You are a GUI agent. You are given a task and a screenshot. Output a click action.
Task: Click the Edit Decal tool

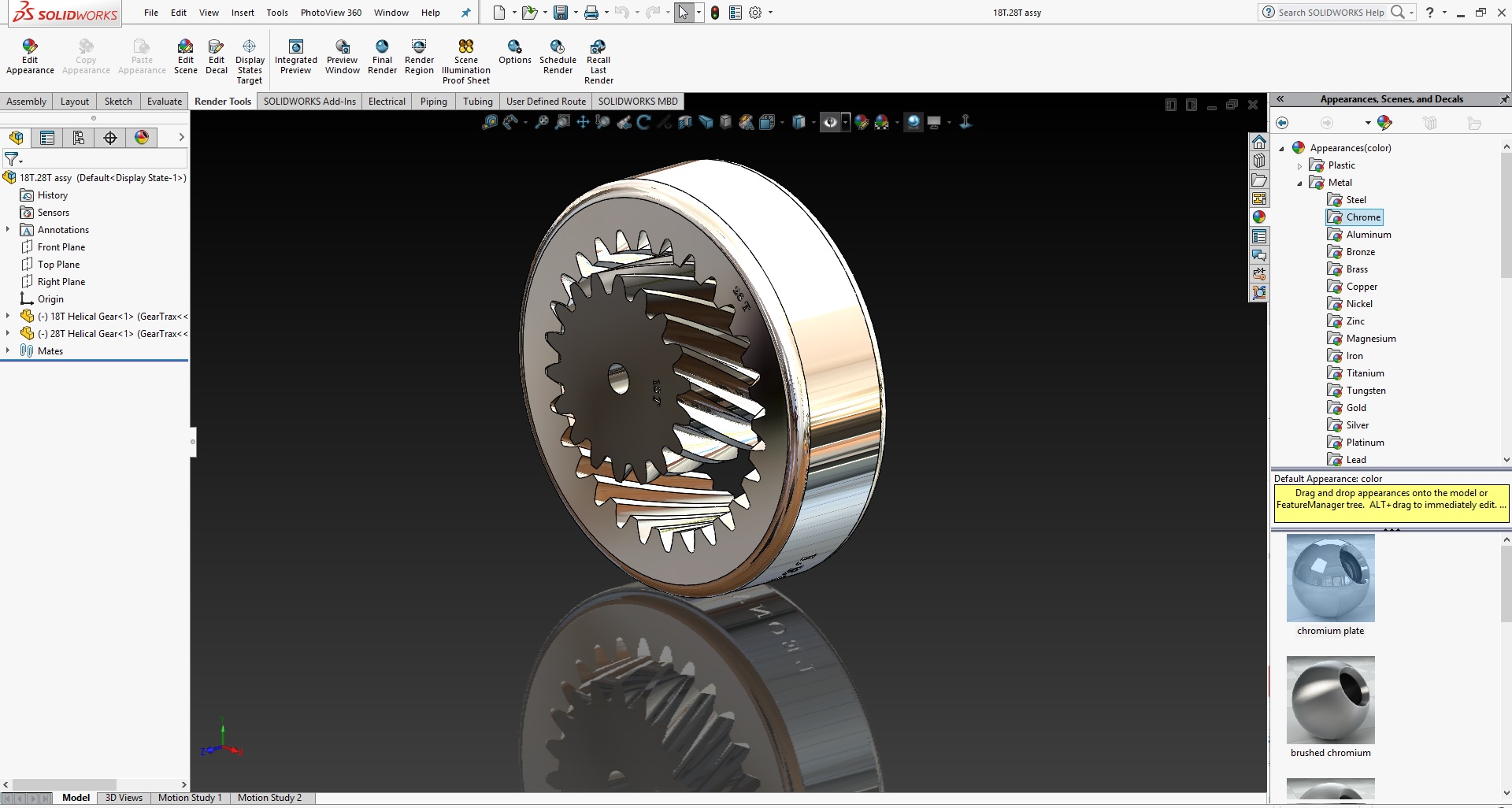coord(217,57)
